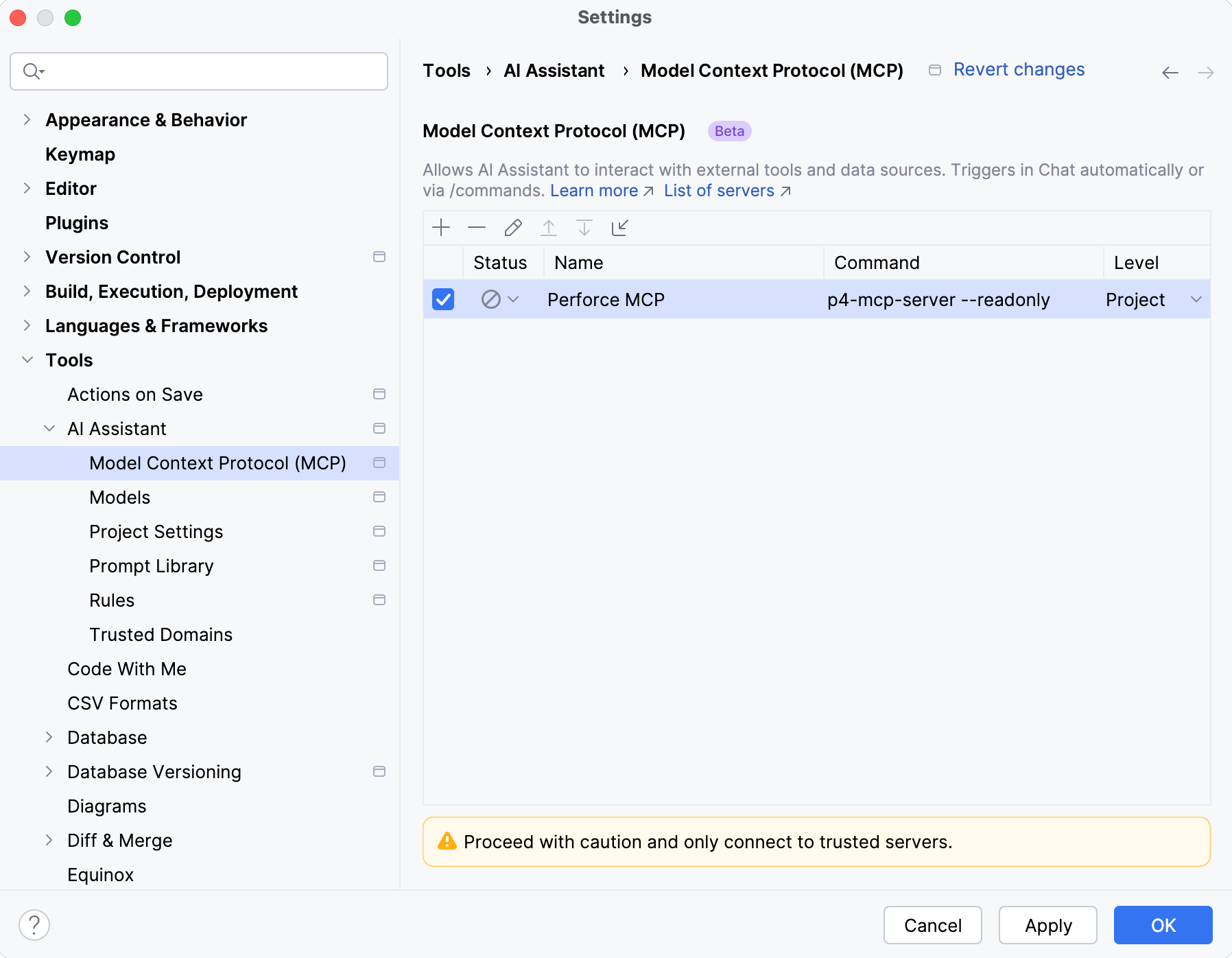This screenshot has width=1232, height=958.
Task: Add a new MCP server
Action: point(441,227)
